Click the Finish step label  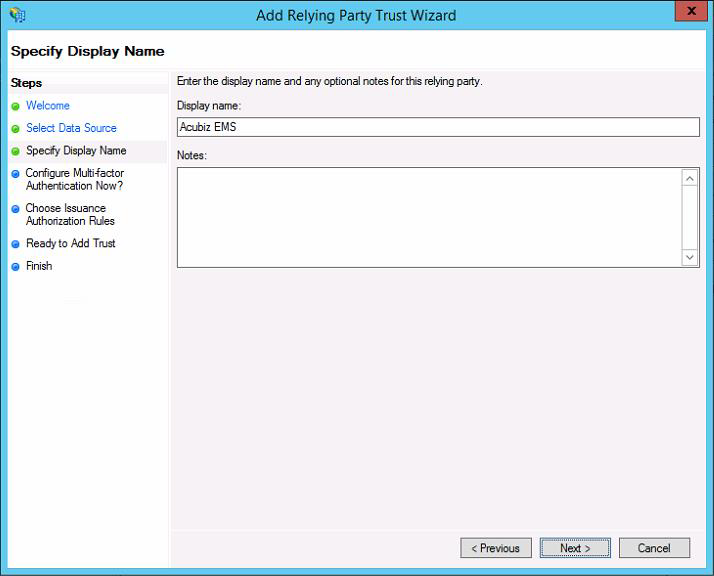click(39, 266)
